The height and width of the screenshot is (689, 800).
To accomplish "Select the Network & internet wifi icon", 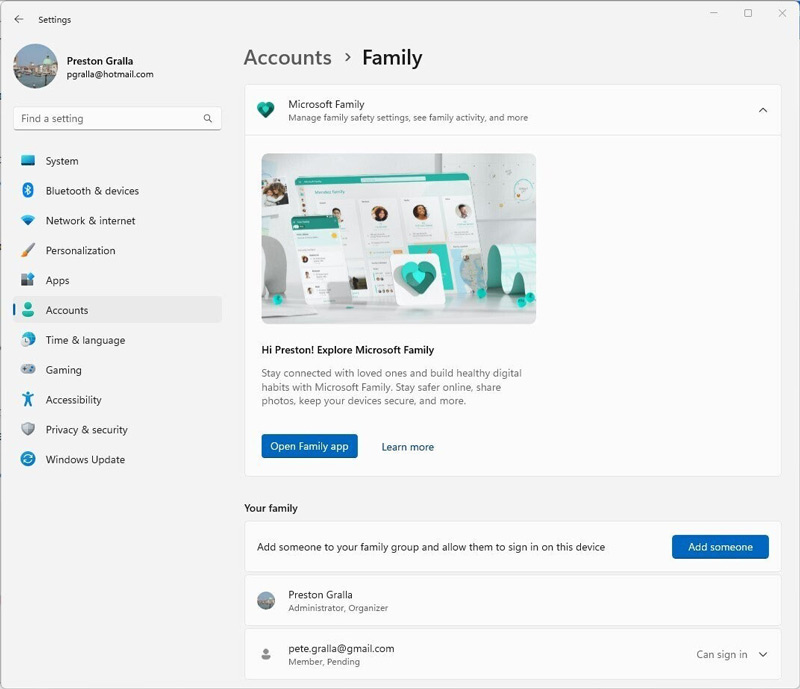I will click(28, 221).
